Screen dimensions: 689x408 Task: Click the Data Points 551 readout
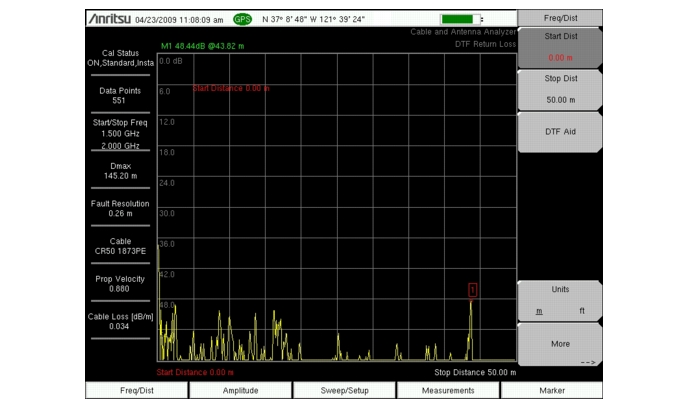click(x=120, y=96)
